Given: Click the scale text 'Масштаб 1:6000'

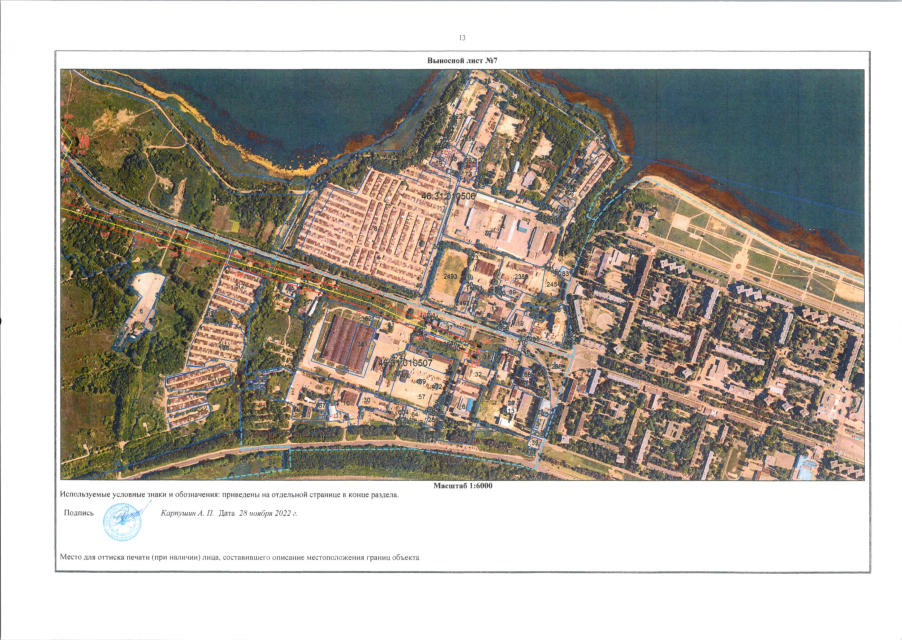Looking at the screenshot, I should click(461, 485).
